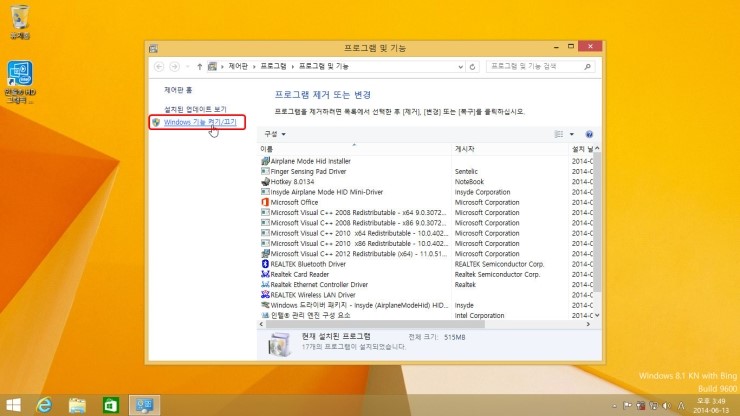740x416 pixels.
Task: Sort by the 게시자 column header
Action: 510,149
